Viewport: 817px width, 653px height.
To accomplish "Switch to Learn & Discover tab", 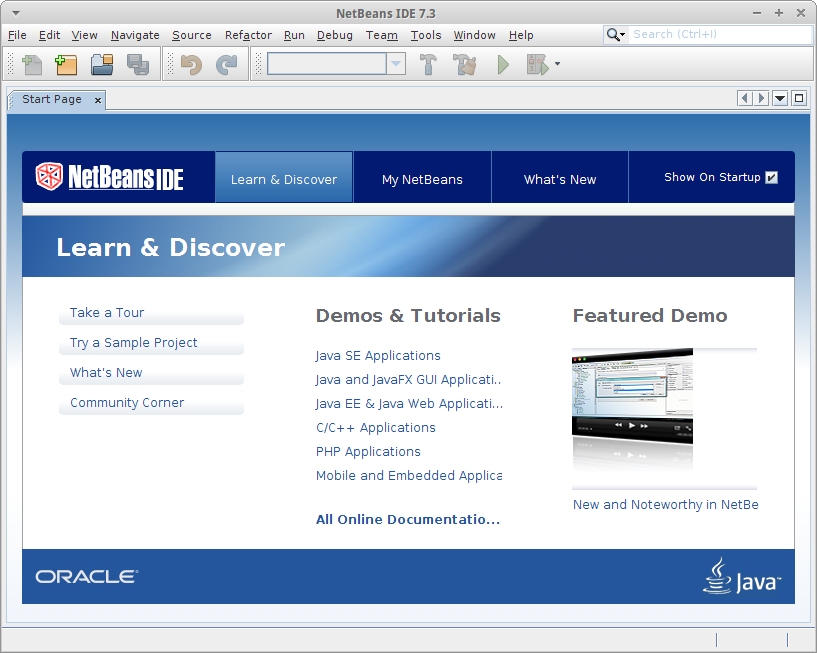I will pos(284,177).
